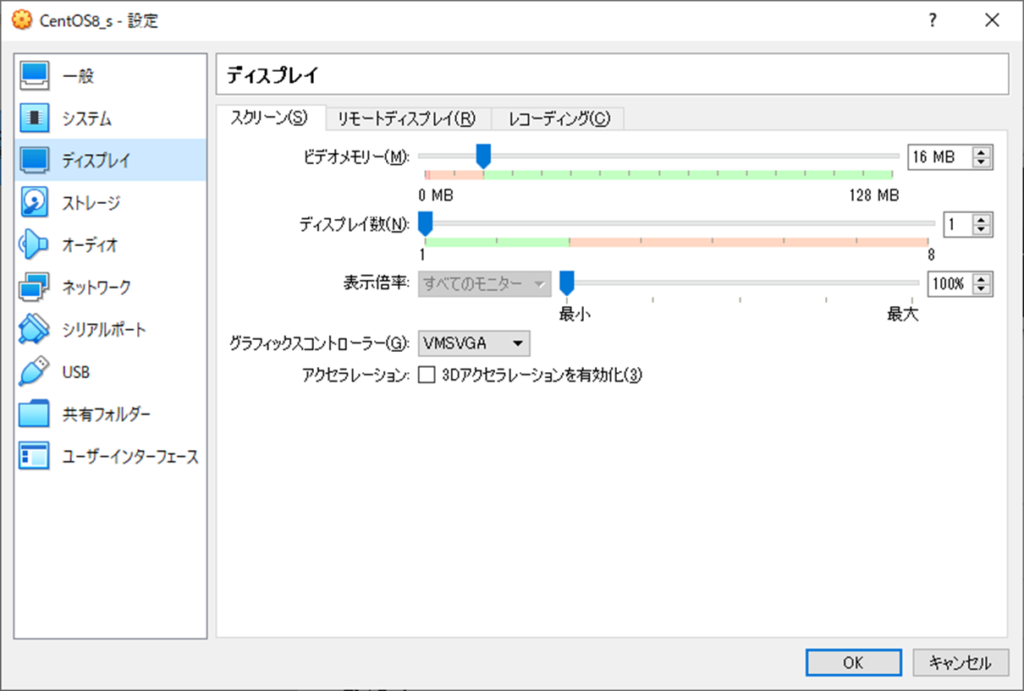Select the 共有フォルダー label in sidebar
This screenshot has width=1024, height=691.
[x=106, y=414]
